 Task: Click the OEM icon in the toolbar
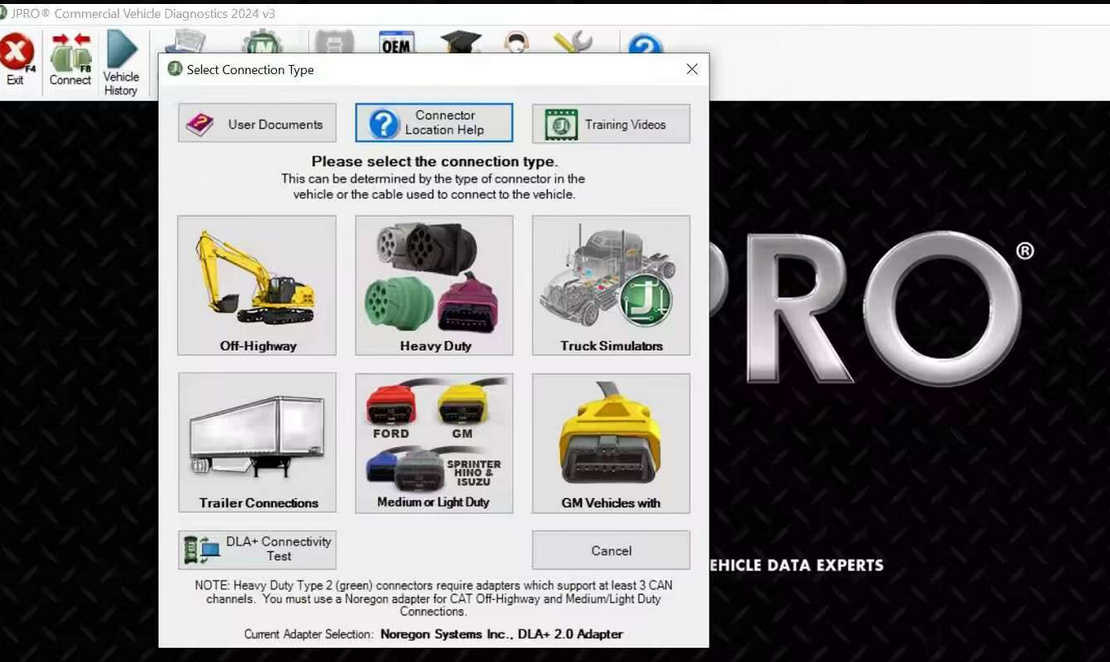click(396, 44)
